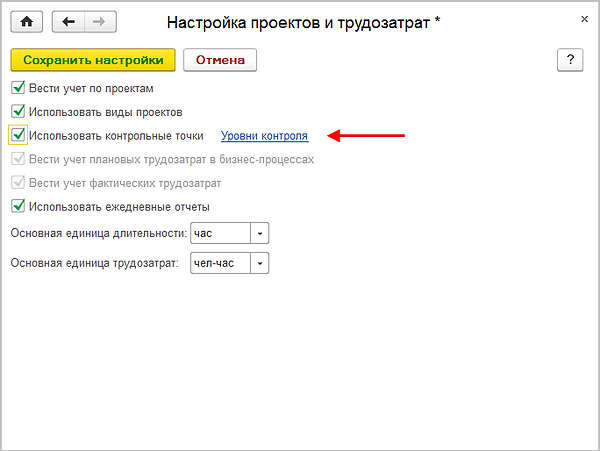The height and width of the screenshot is (451, 600).
Task: Close the settings form with X
Action: click(584, 19)
